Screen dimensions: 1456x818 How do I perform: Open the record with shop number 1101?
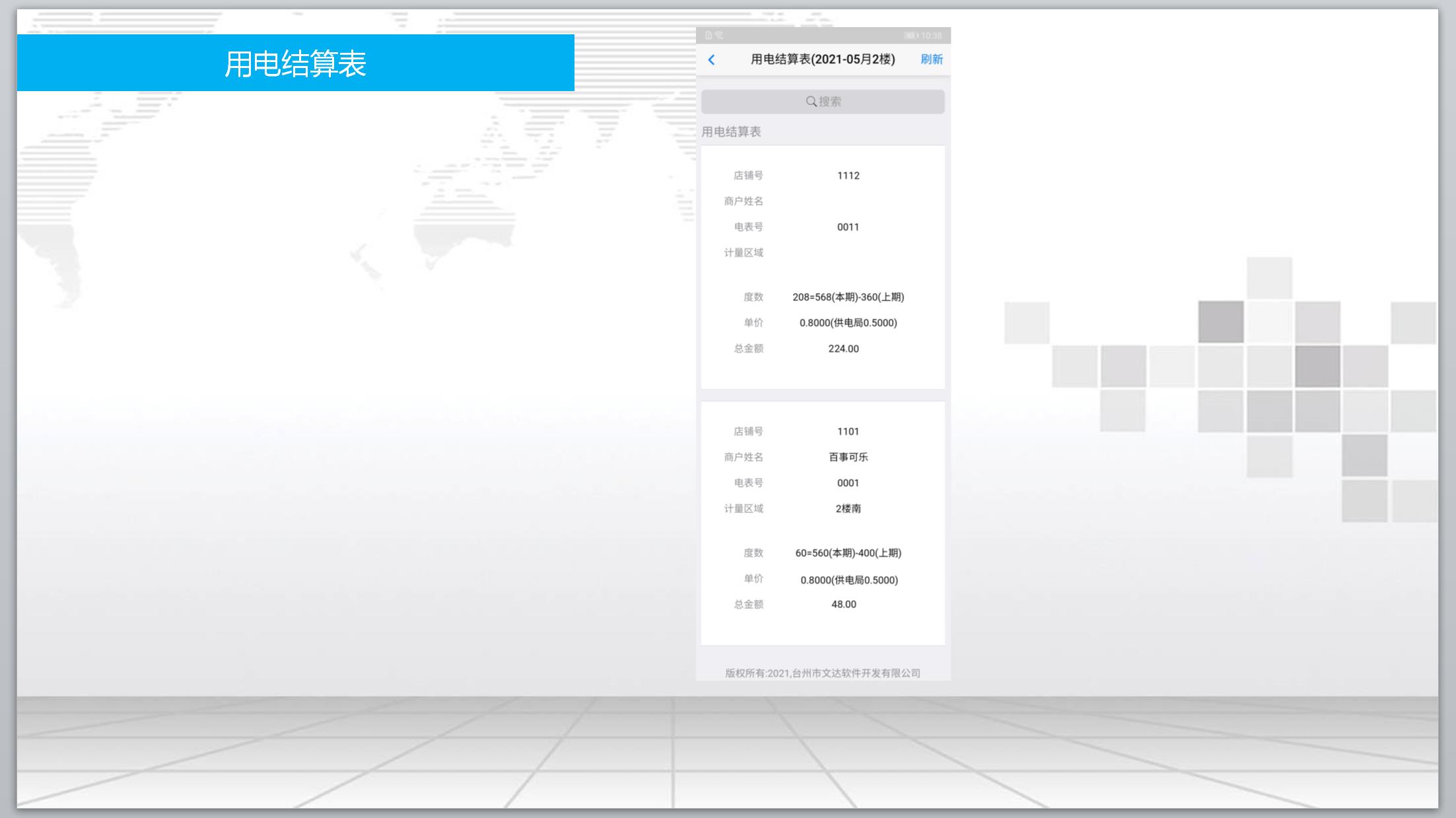point(848,432)
